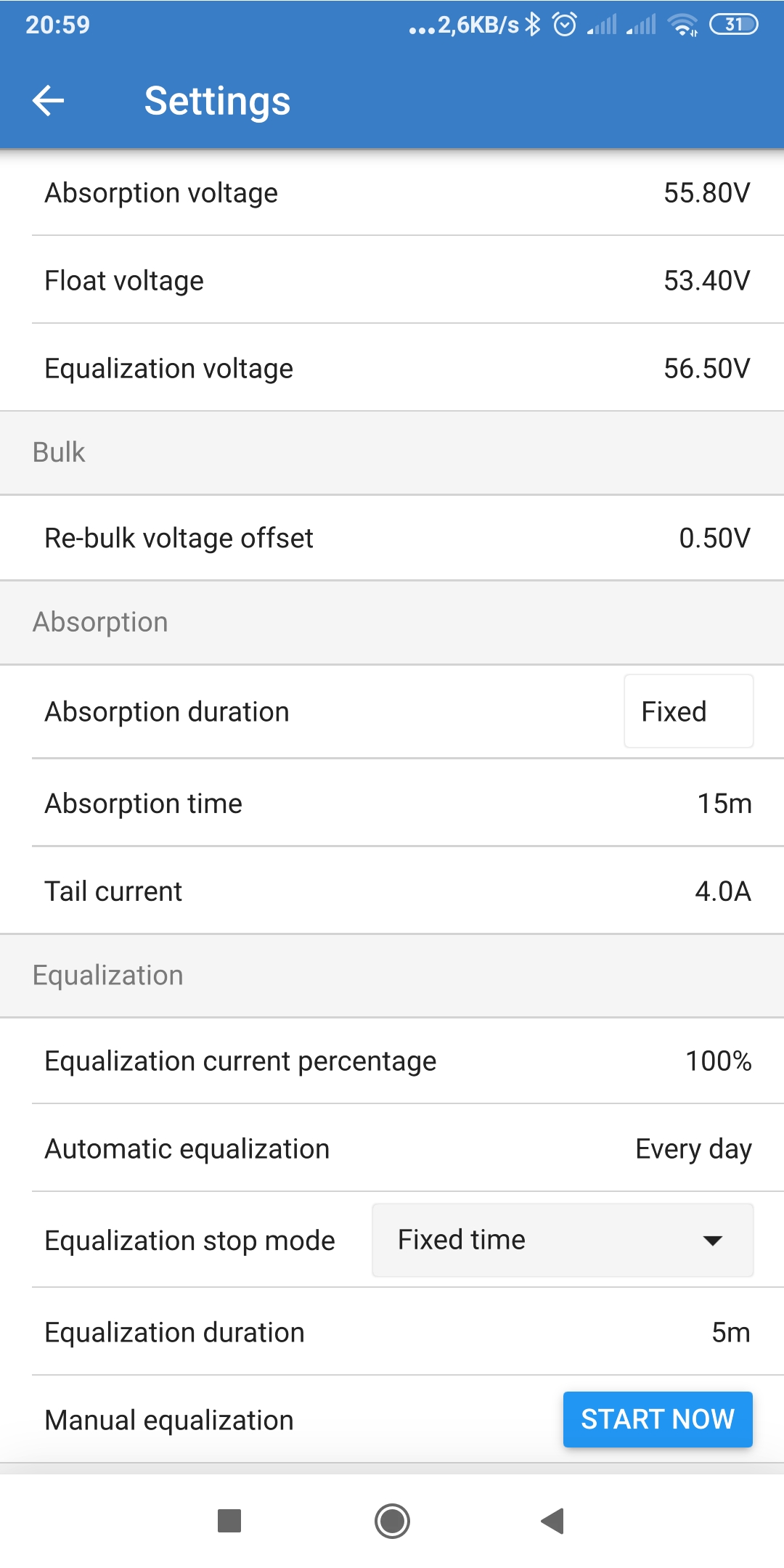Edit the Equalization duration value
Viewport: 784px width, 1568px height.
(x=392, y=1333)
